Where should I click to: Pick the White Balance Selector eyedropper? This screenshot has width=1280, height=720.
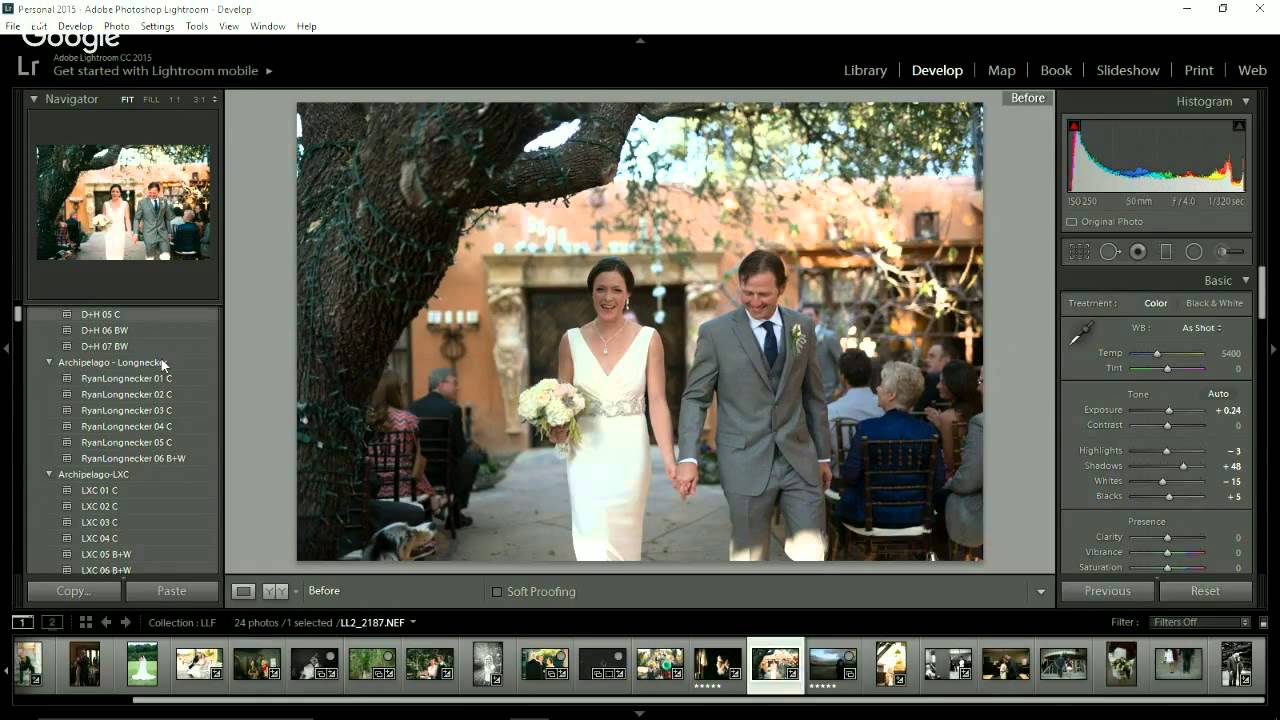[x=1081, y=334]
